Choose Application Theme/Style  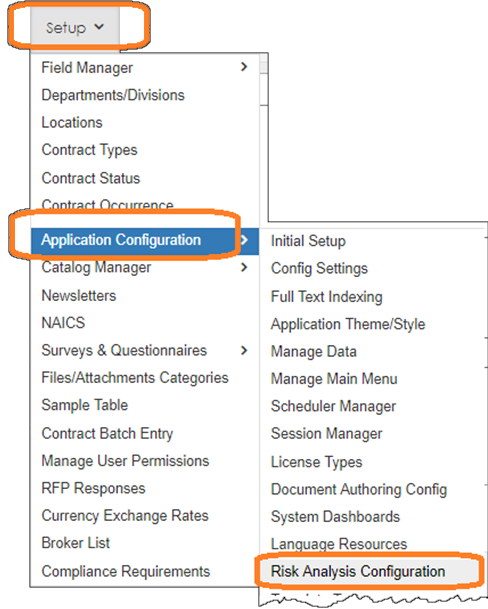click(x=348, y=324)
